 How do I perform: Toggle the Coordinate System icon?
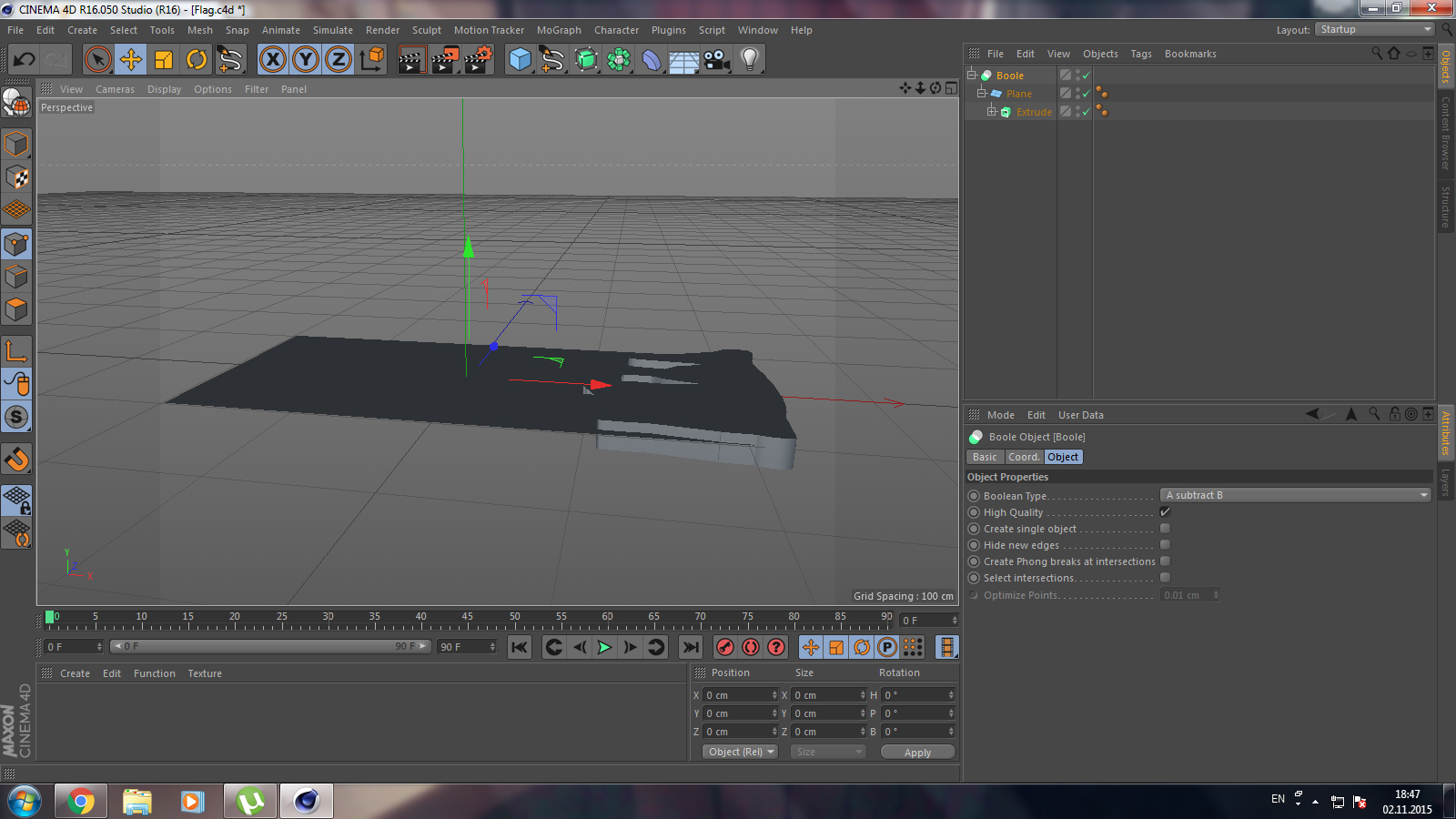pos(372,60)
